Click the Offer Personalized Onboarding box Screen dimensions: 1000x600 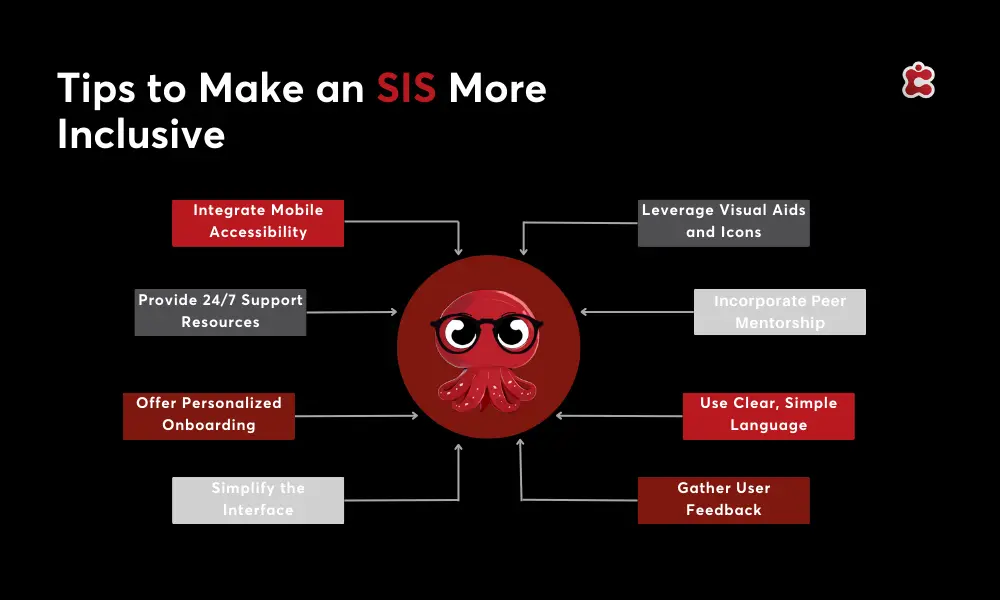click(209, 415)
